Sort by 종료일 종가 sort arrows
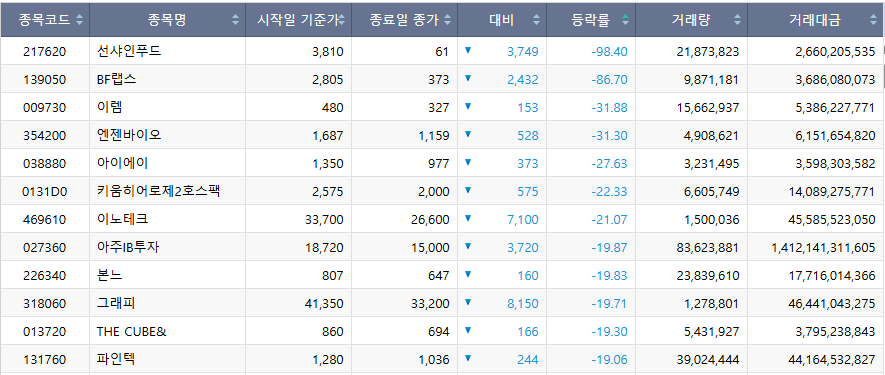This screenshot has height=375, width=885. click(x=448, y=20)
